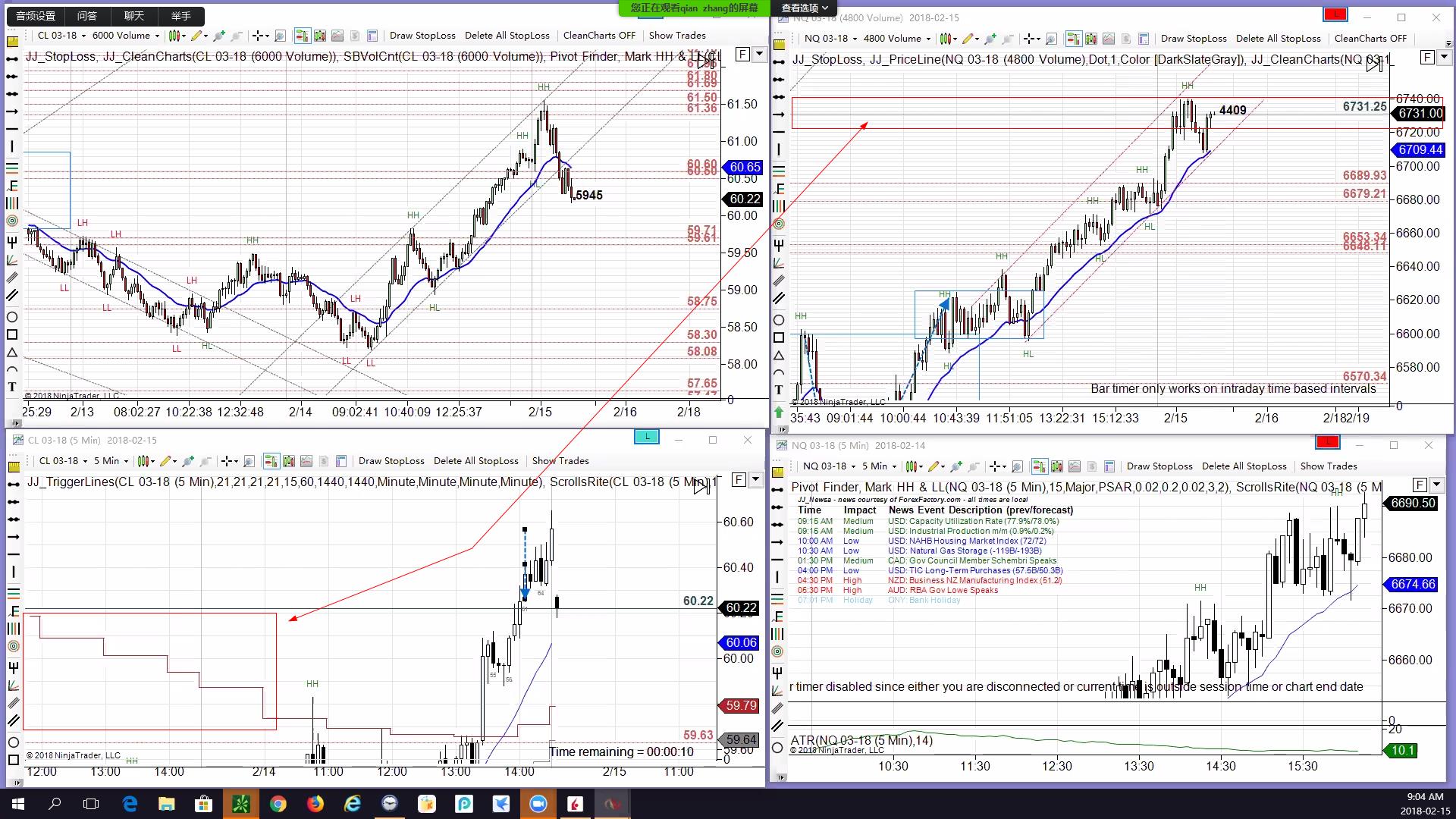The image size is (1456, 819).
Task: Pick rectangle tool in NQ 4800 Volume chart
Action: click(779, 337)
